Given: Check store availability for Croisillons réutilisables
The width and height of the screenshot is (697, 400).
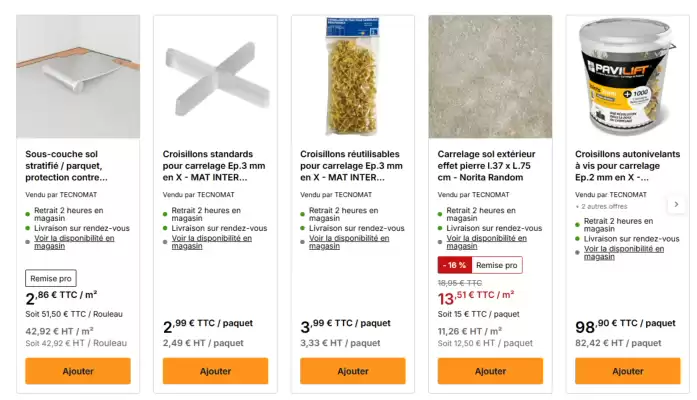Looking at the screenshot, I should pos(349,242).
